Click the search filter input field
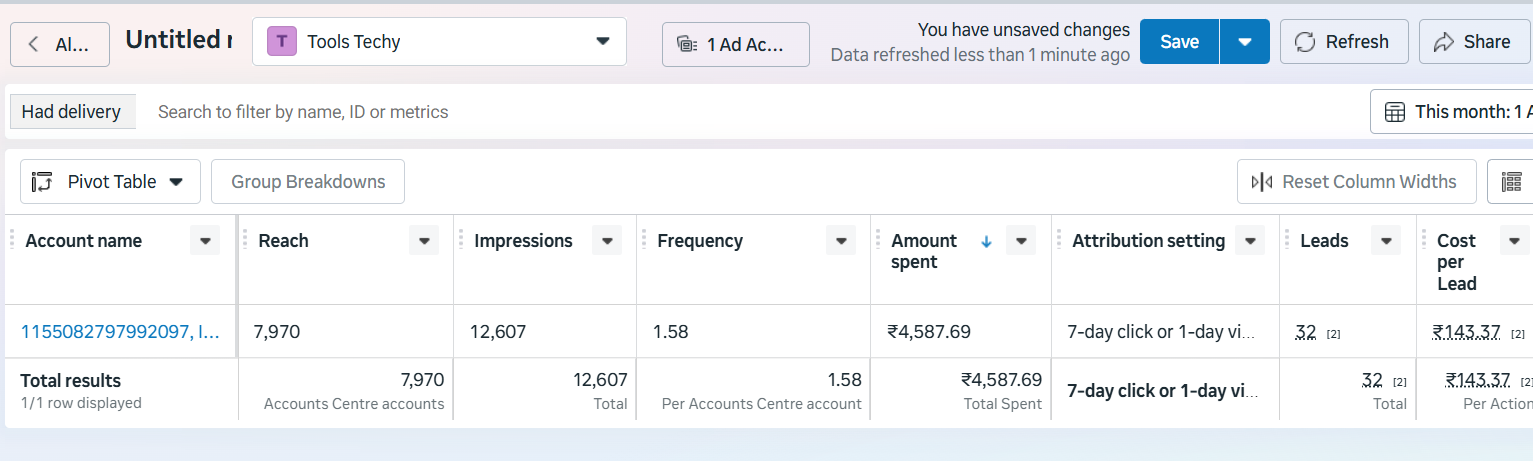The image size is (1533, 461). point(700,112)
